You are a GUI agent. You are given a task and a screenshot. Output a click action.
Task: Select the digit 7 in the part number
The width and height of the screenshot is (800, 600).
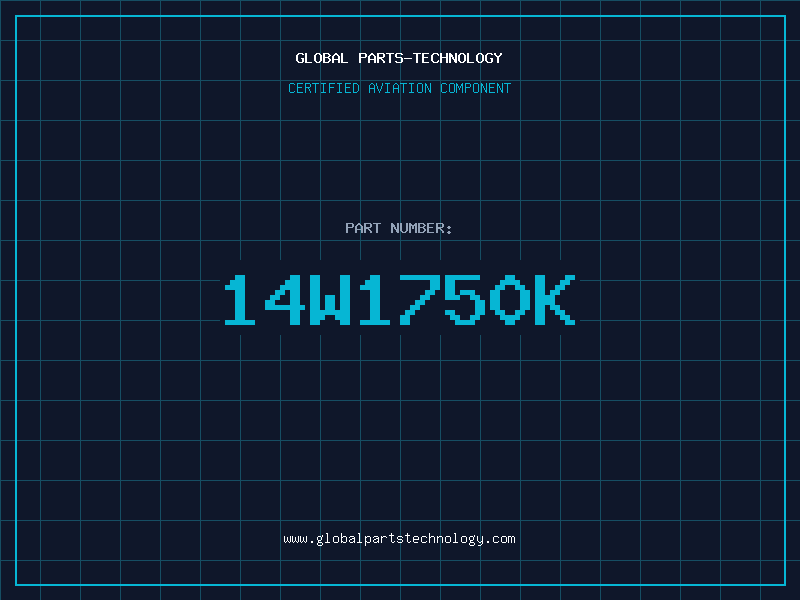tap(420, 300)
